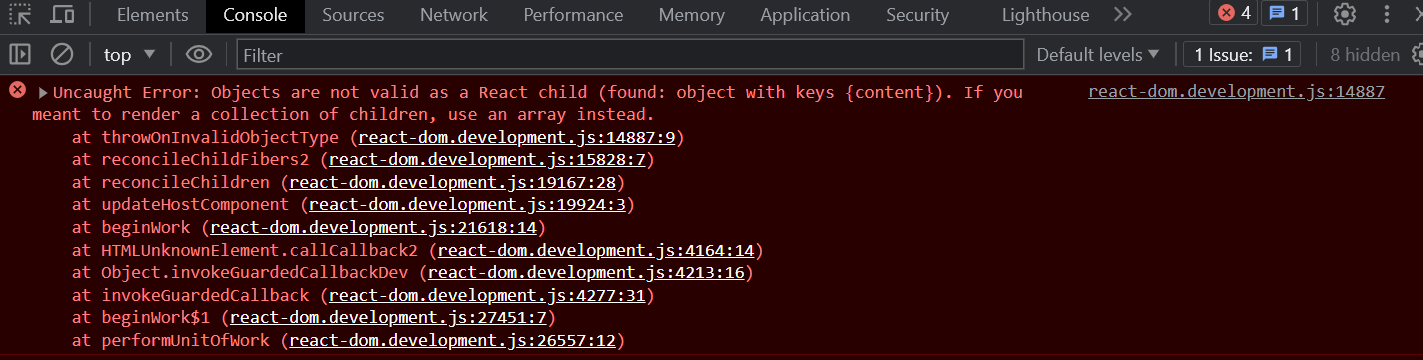
Task: Open the top JavaScript context dropdown
Action: click(130, 54)
